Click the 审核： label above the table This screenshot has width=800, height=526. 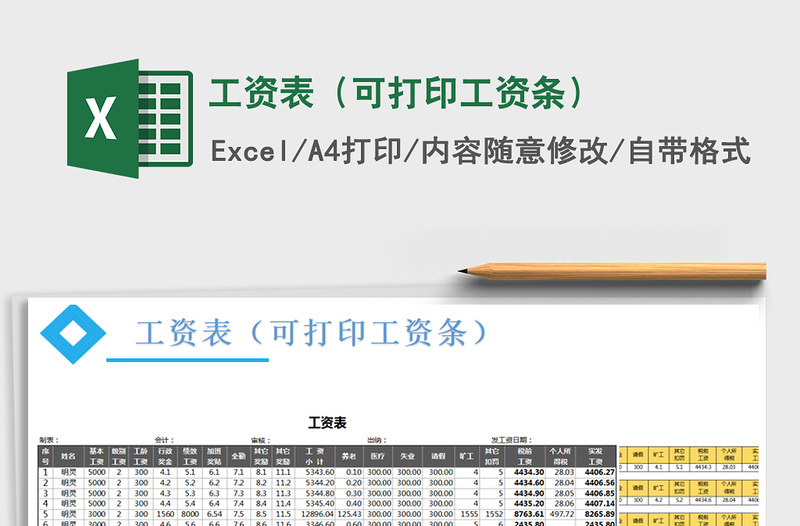260,440
